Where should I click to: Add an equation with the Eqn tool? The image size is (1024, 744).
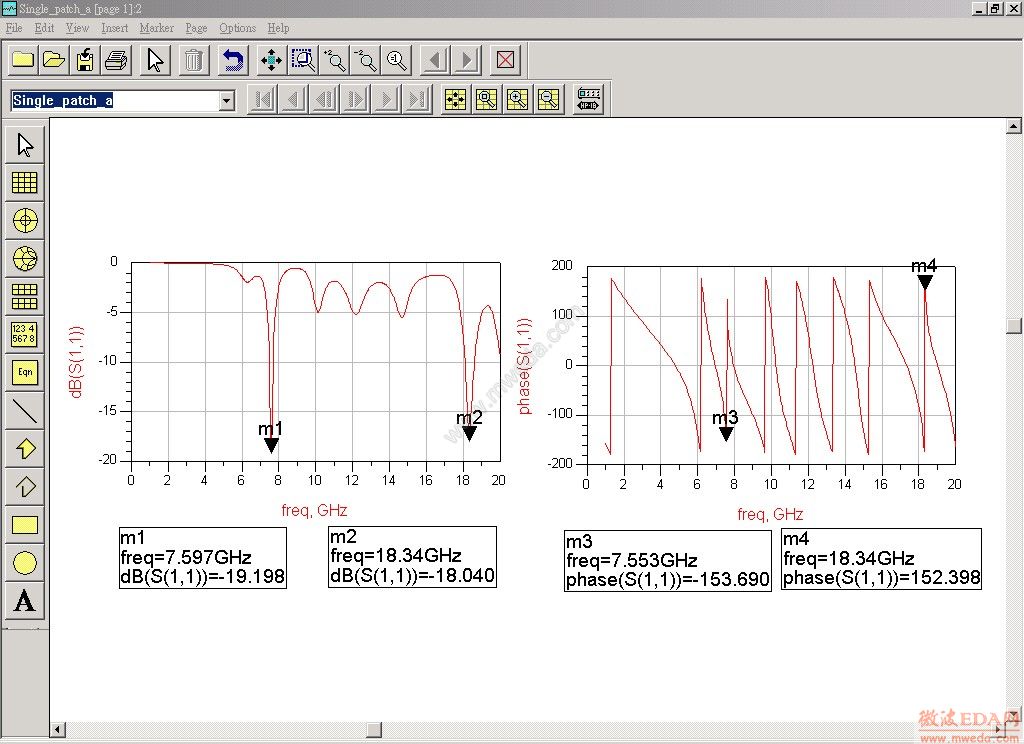pyautogui.click(x=25, y=372)
